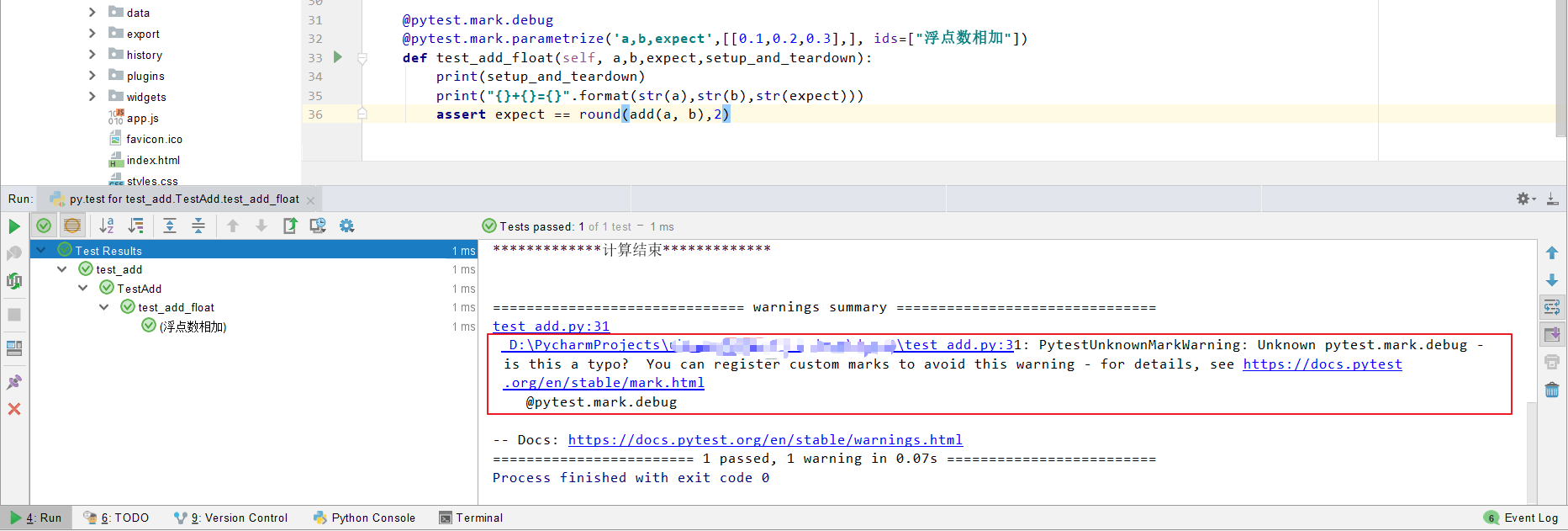The height and width of the screenshot is (531, 1568).
Task: Select favicon.ico in the project tree
Action: [x=155, y=139]
